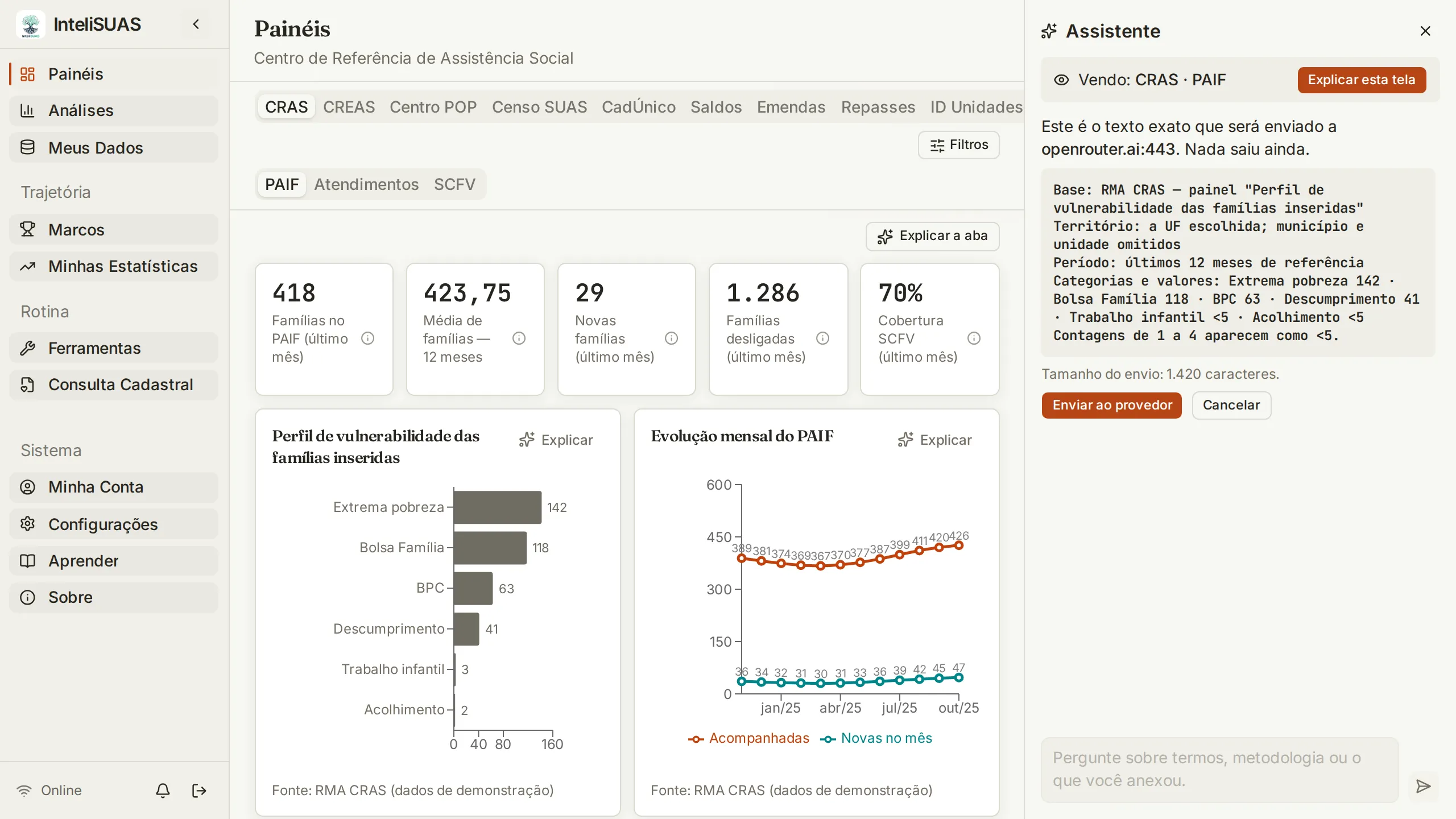
Task: Open Análises in the sidebar
Action: click(x=114, y=110)
